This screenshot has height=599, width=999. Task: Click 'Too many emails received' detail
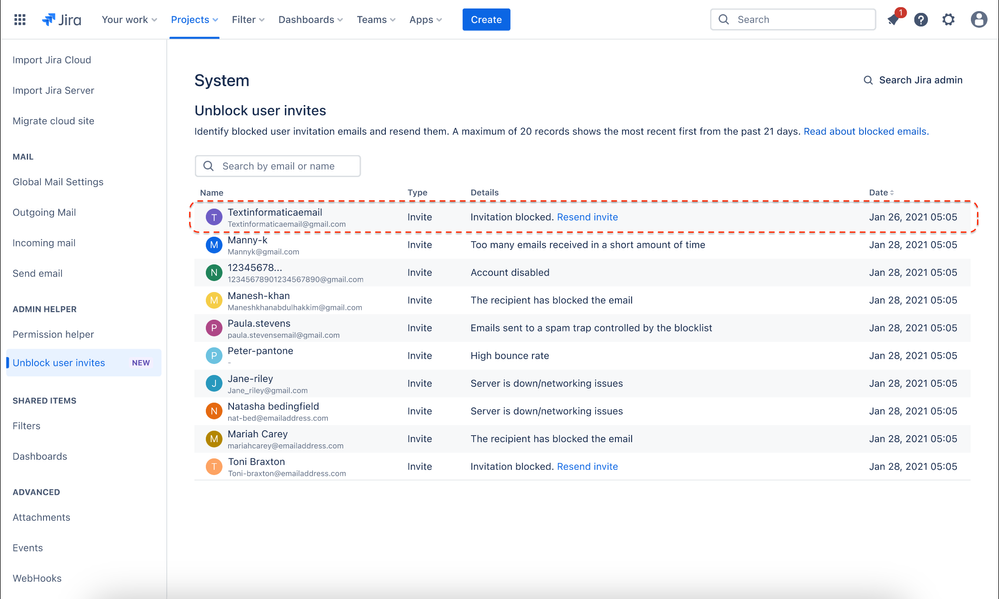tap(587, 245)
